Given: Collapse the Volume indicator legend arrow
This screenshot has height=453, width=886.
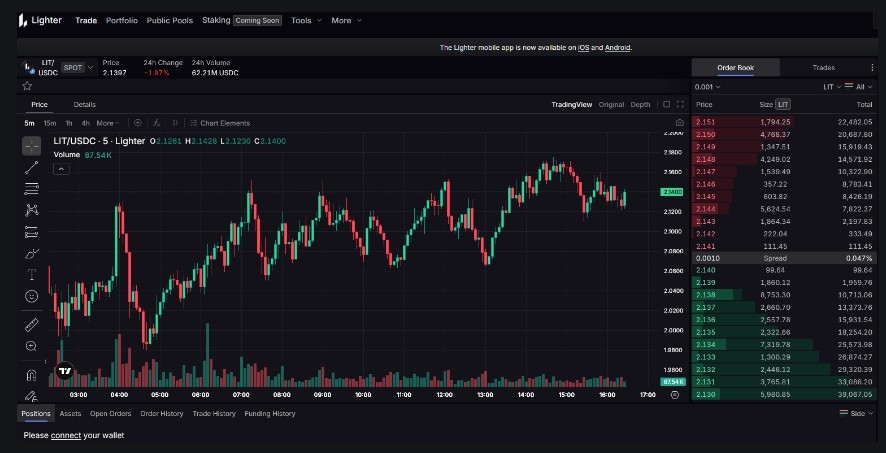Looking at the screenshot, I should 61,169.
